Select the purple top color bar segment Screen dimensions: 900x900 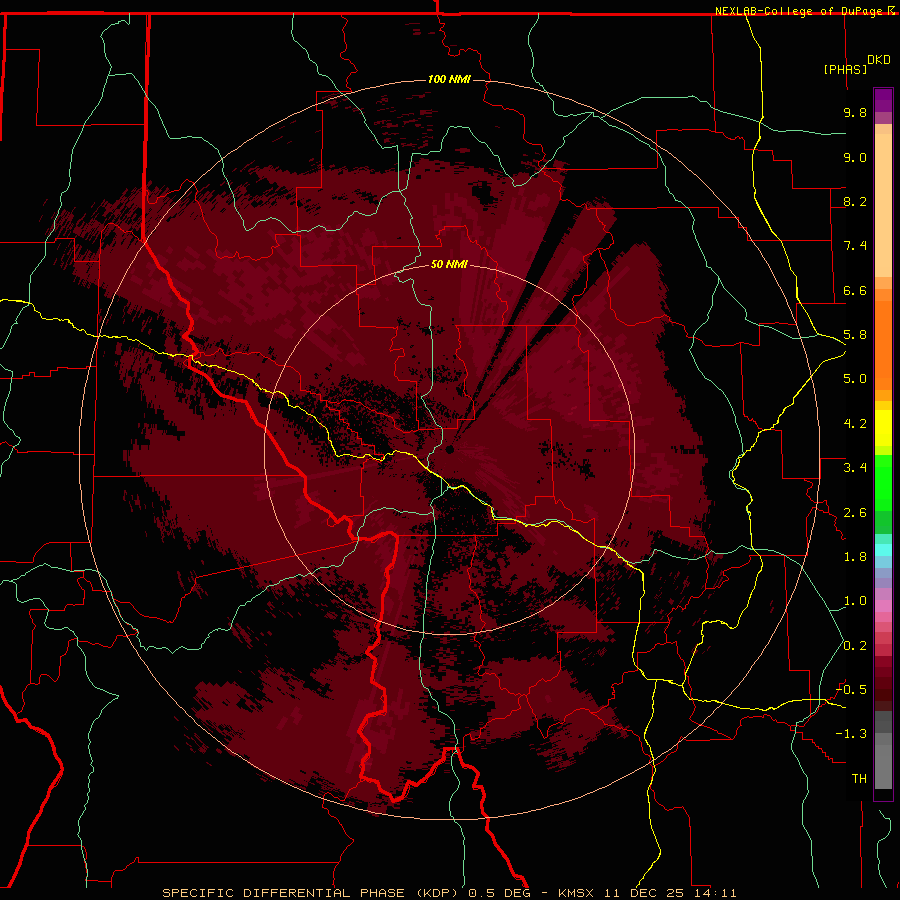(883, 100)
